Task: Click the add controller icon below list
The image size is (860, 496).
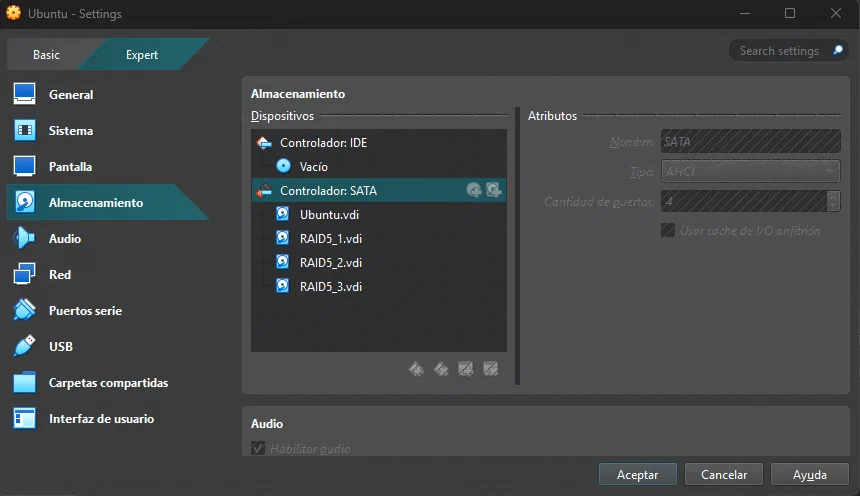Action: 416,369
